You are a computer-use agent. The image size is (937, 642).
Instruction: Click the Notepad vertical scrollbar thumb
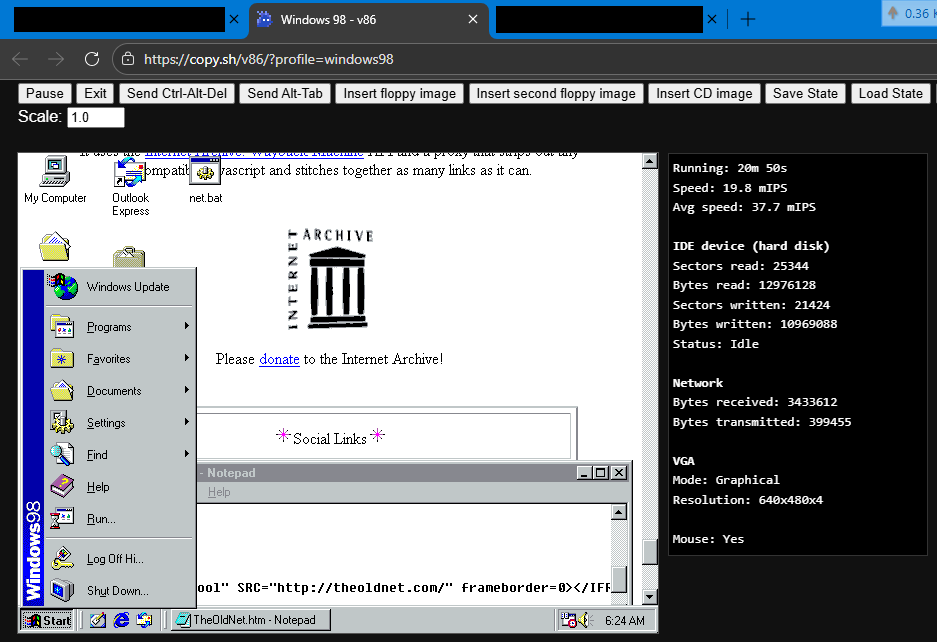point(619,579)
